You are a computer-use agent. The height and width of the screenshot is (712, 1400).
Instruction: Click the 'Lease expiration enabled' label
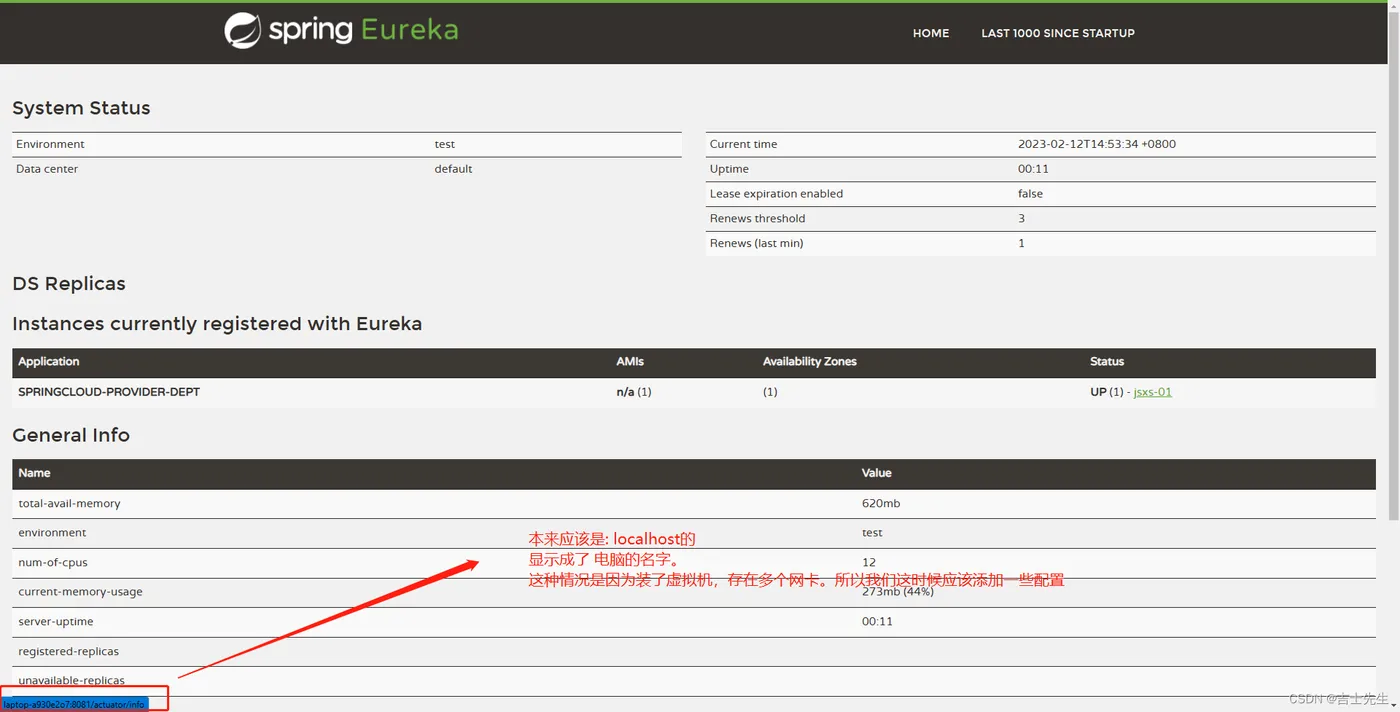coord(776,194)
